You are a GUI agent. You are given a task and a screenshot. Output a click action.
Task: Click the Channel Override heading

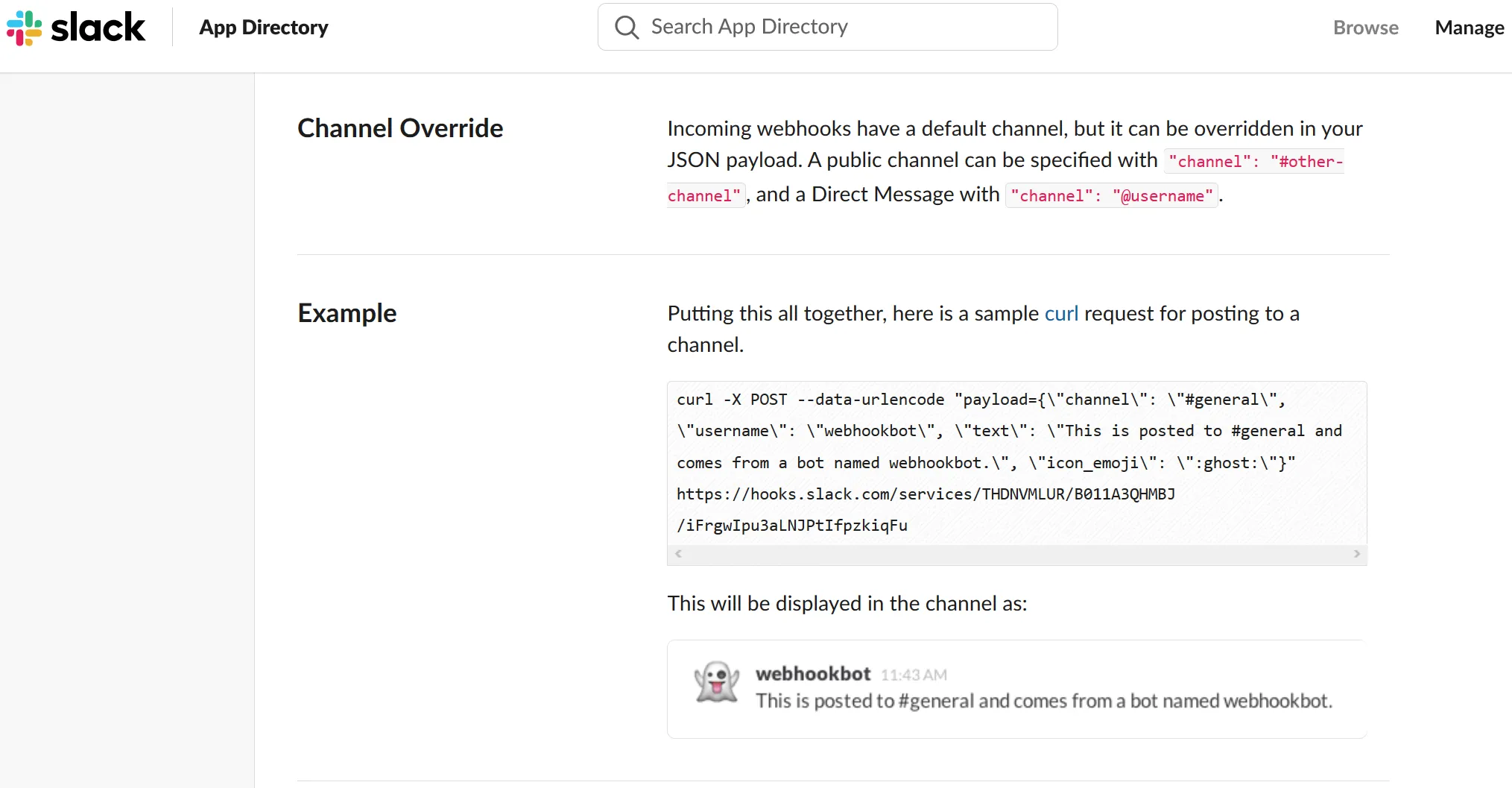[400, 128]
